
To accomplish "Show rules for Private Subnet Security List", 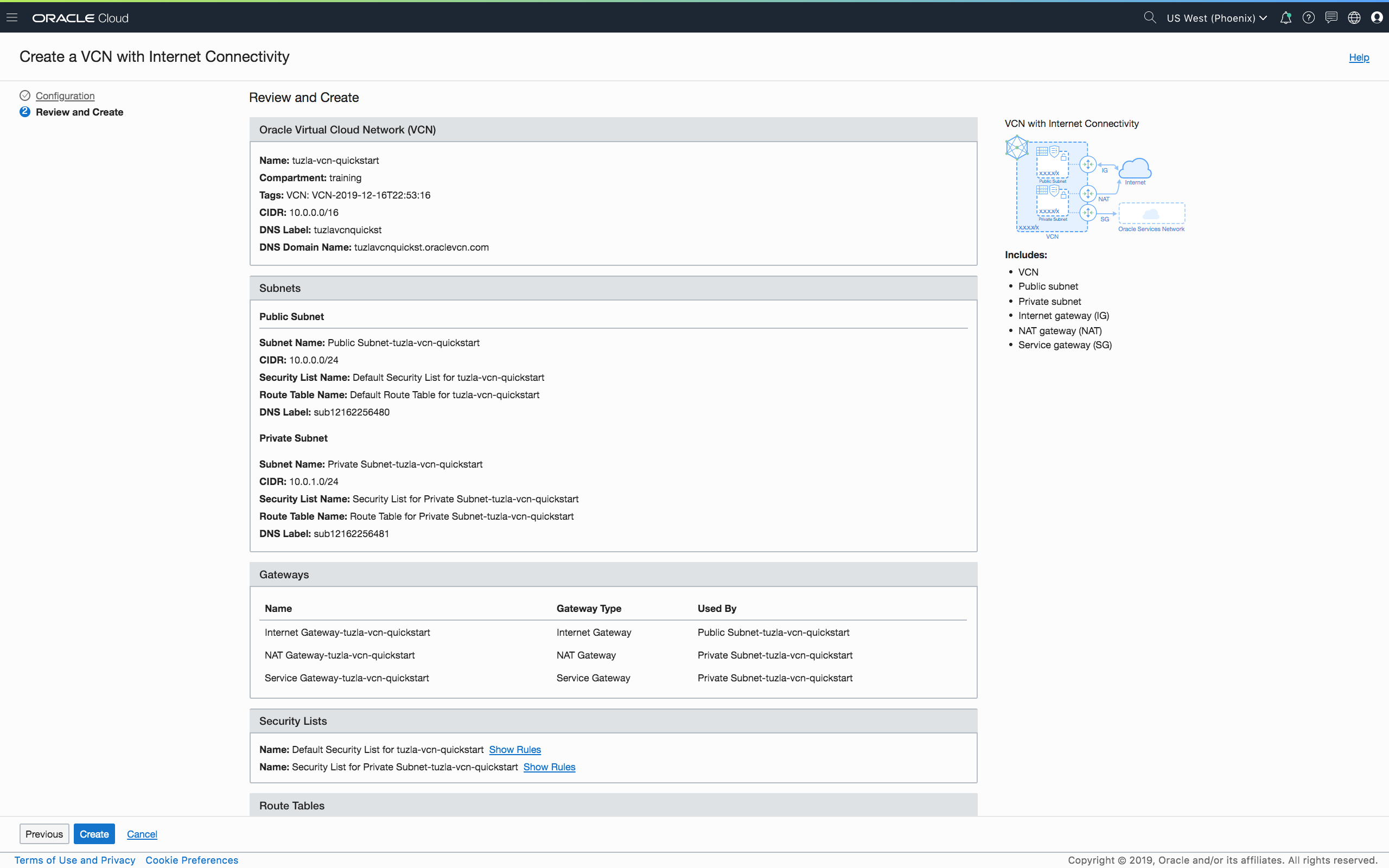I will click(x=549, y=767).
